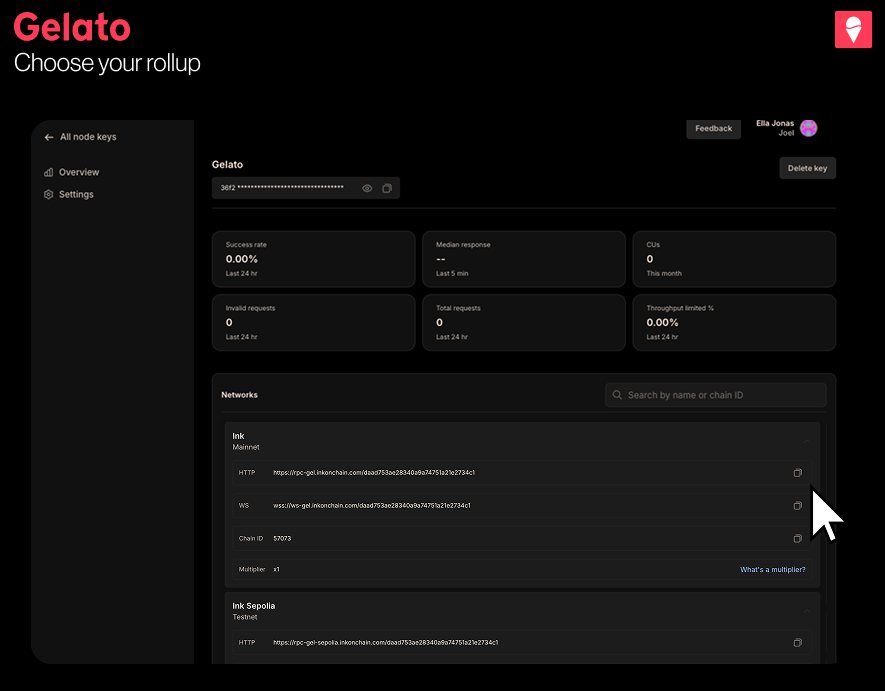This screenshot has height=691, width=885.
Task: Click the Ella Jonas account name
Action: [775, 123]
